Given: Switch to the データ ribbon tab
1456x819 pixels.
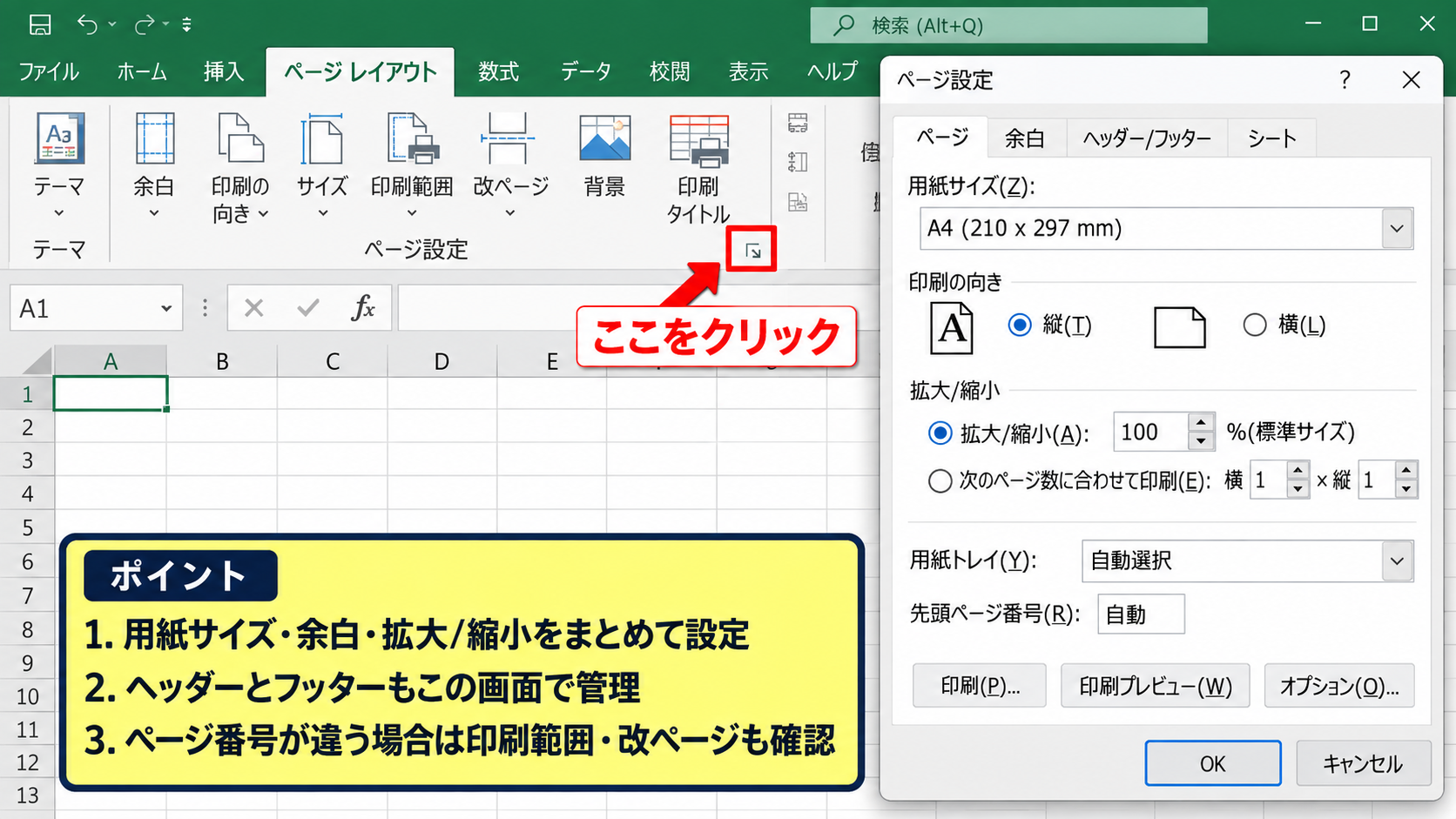Looking at the screenshot, I should [x=586, y=71].
